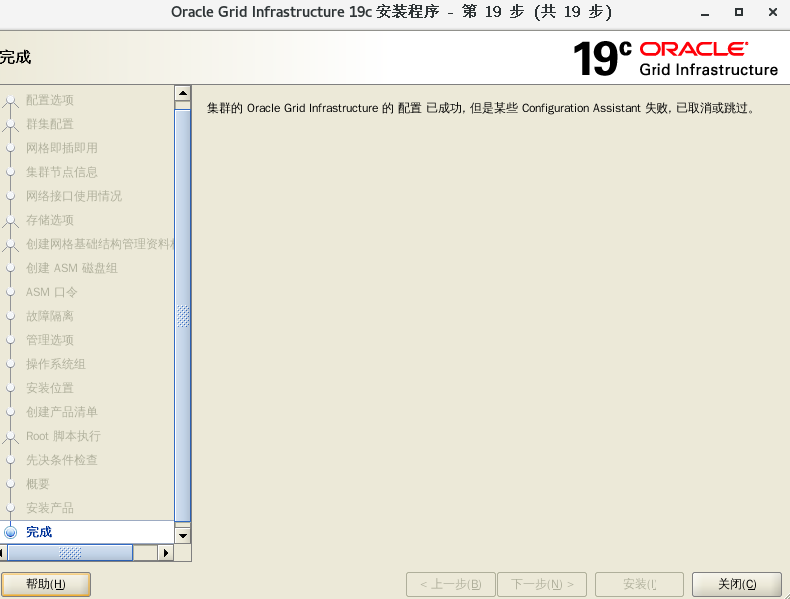Select the 创建产品清单 step
Image resolution: width=790 pixels, height=599 pixels.
pyautogui.click(x=62, y=412)
